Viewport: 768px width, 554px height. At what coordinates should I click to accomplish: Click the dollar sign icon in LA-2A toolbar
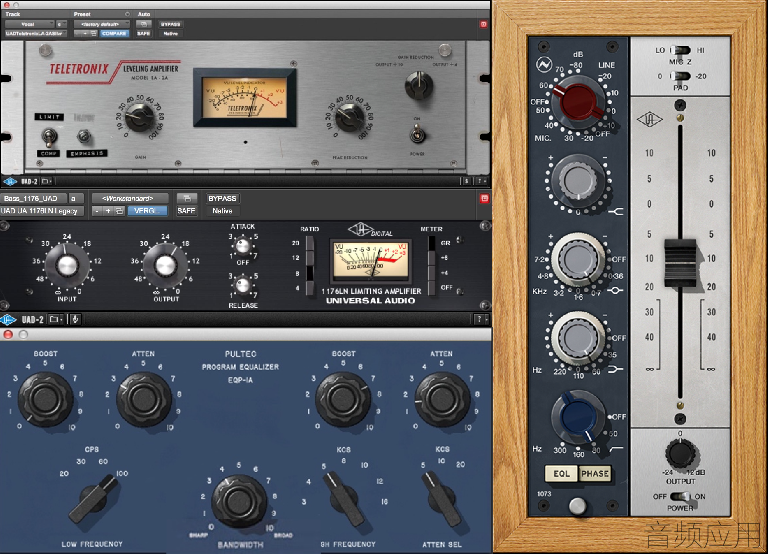(466, 182)
